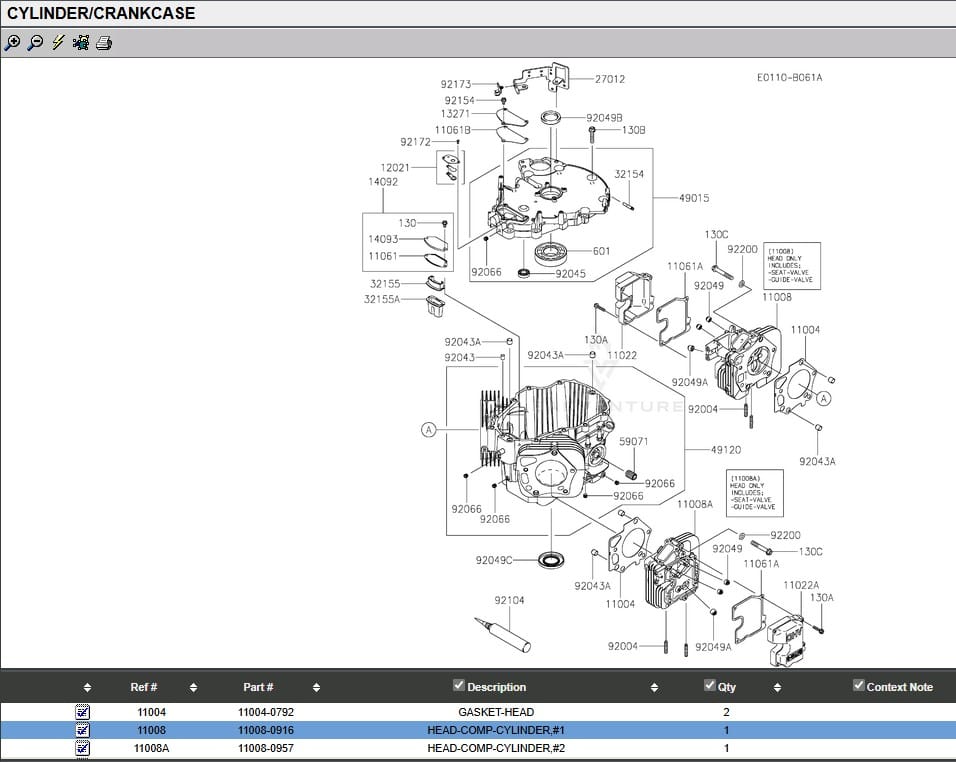
Task: Sort the table by Part # header
Action: click(x=258, y=687)
